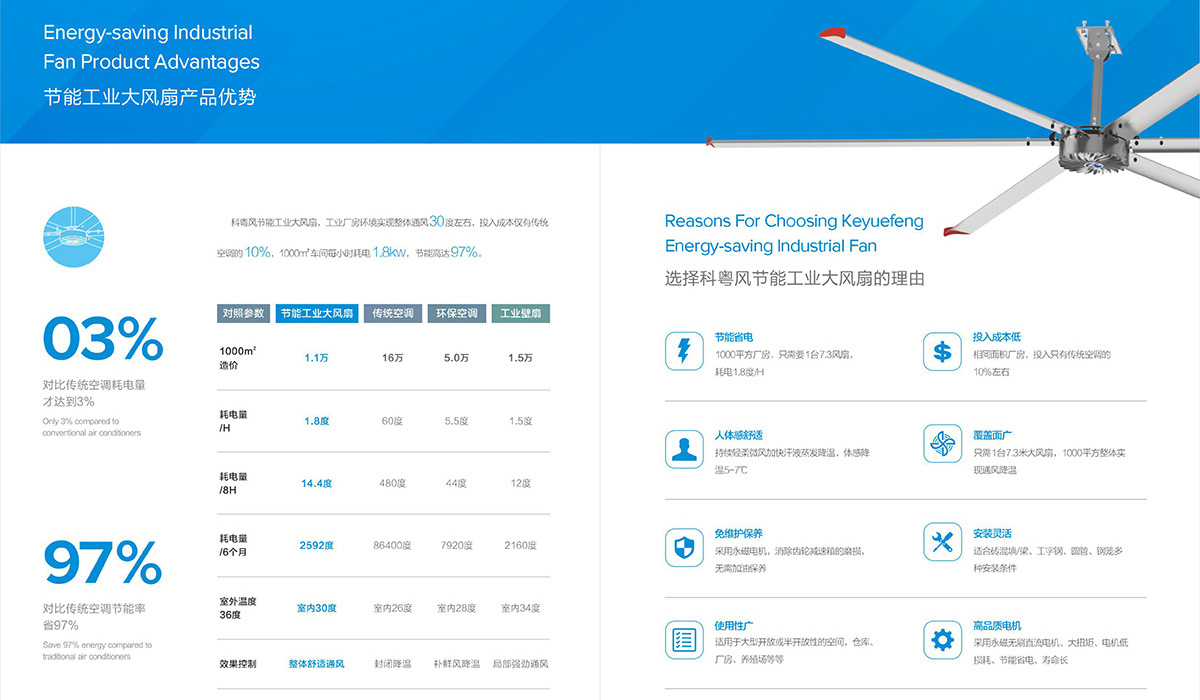Click 'Reasons For Choosing Keyuefeng' heading
The height and width of the screenshot is (700, 1200).
pos(794,221)
